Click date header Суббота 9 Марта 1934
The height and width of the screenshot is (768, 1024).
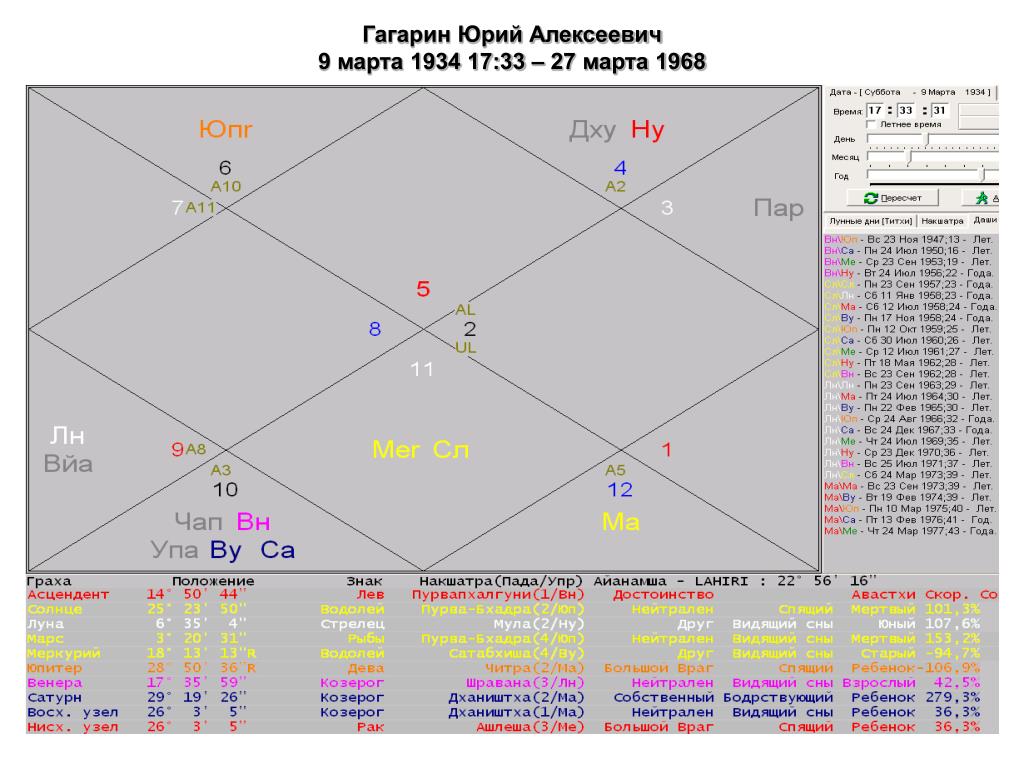(x=910, y=92)
